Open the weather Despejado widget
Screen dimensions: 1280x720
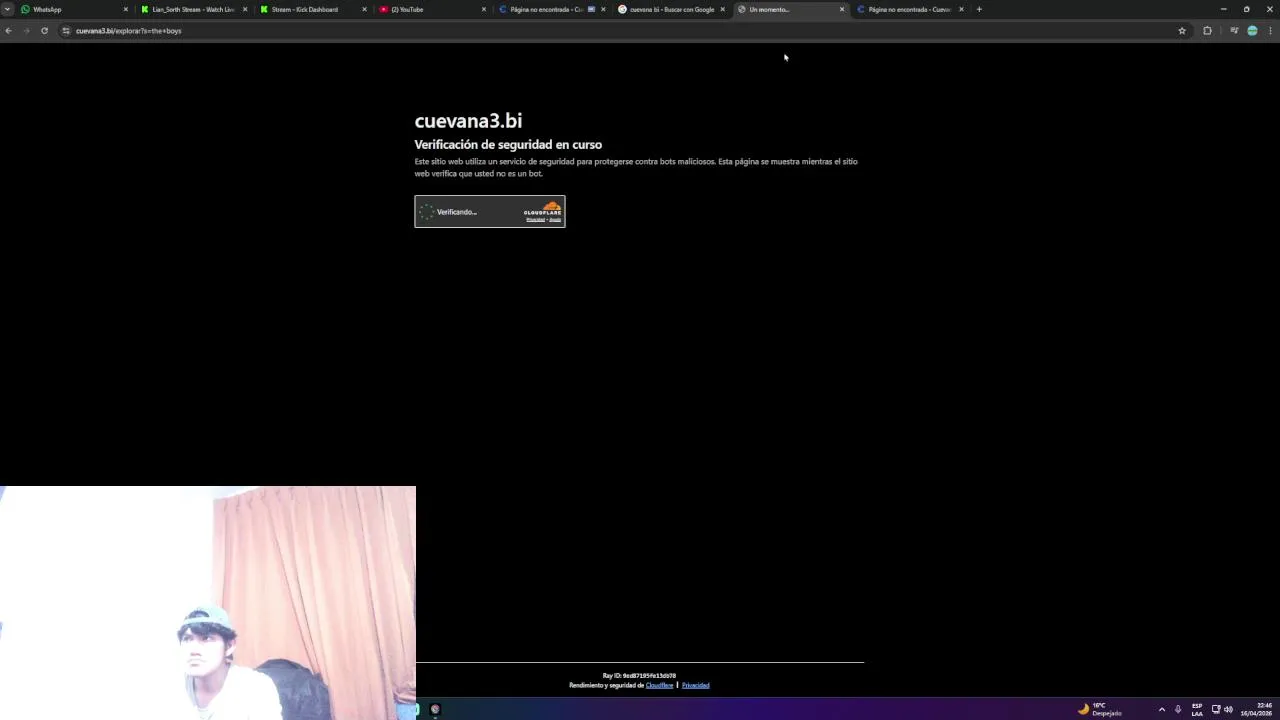pos(1099,709)
